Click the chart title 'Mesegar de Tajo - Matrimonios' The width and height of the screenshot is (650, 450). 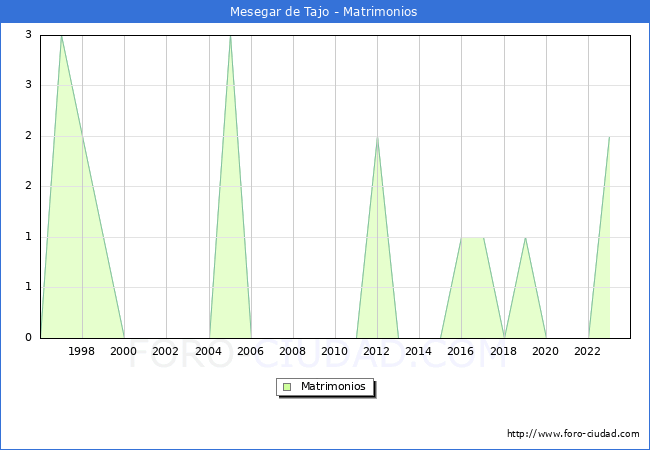(323, 12)
